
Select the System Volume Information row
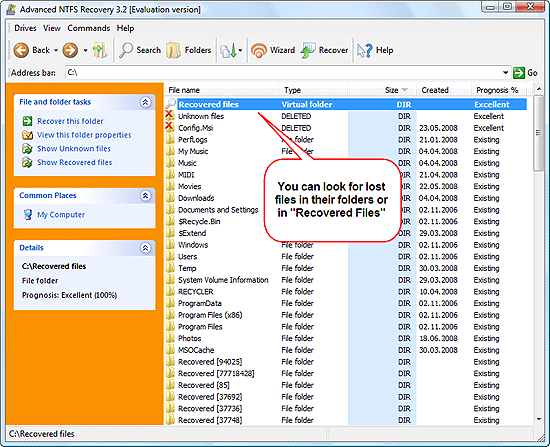tap(346, 280)
